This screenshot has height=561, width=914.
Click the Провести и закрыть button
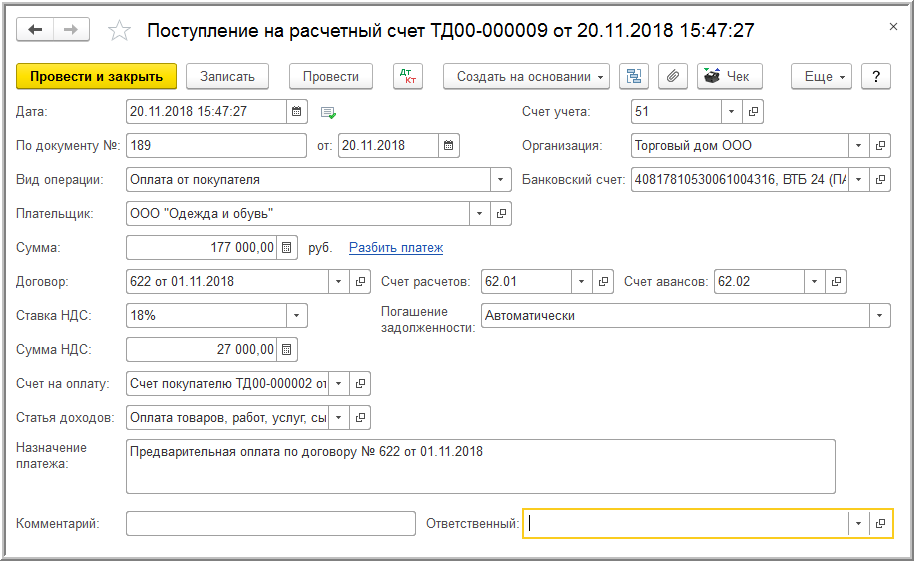pyautogui.click(x=96, y=77)
